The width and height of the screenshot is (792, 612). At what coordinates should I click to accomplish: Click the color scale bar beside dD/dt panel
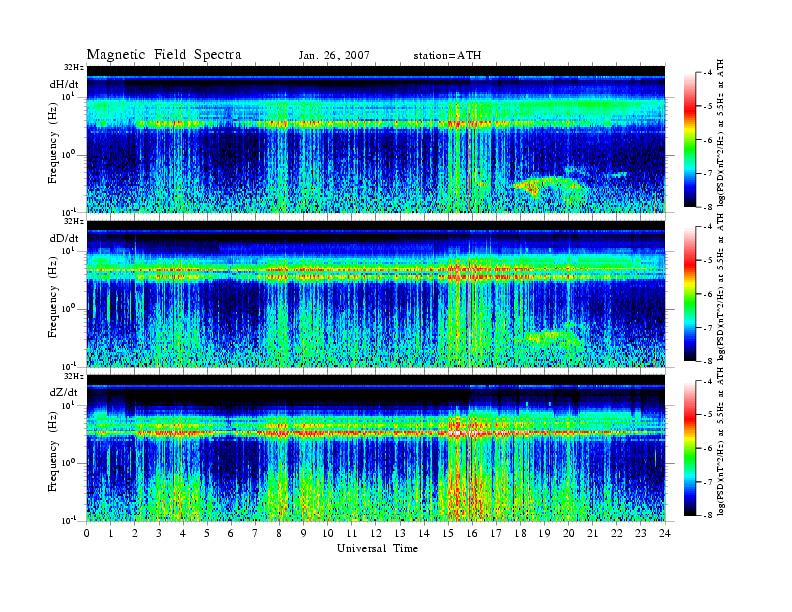[690, 294]
